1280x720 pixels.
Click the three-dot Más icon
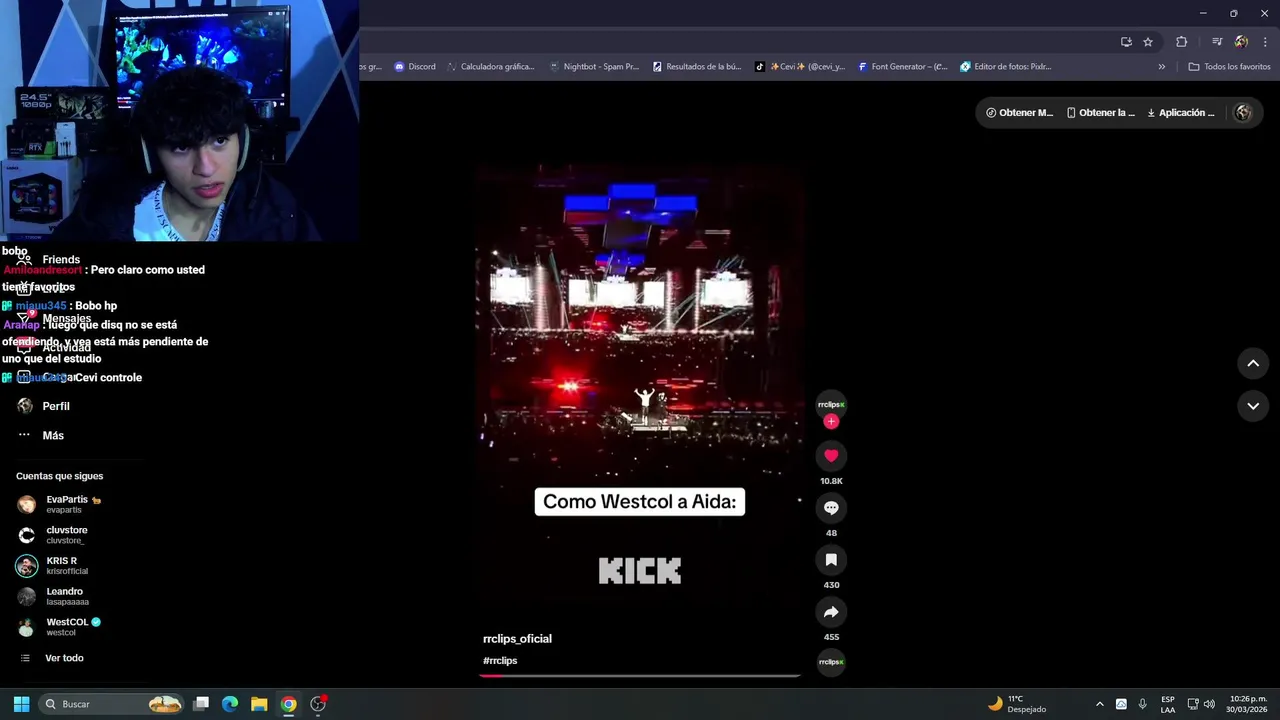click(25, 435)
